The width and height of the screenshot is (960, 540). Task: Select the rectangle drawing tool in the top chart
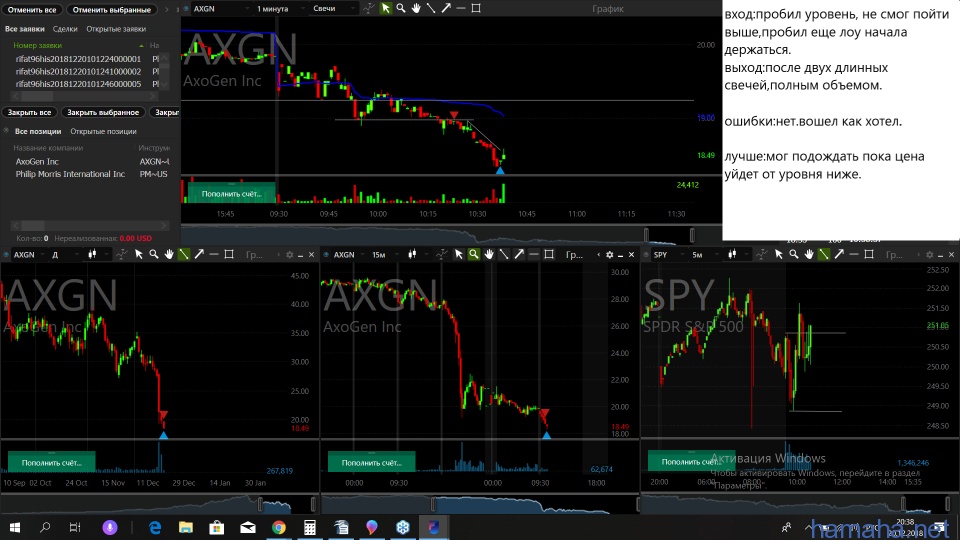[475, 8]
